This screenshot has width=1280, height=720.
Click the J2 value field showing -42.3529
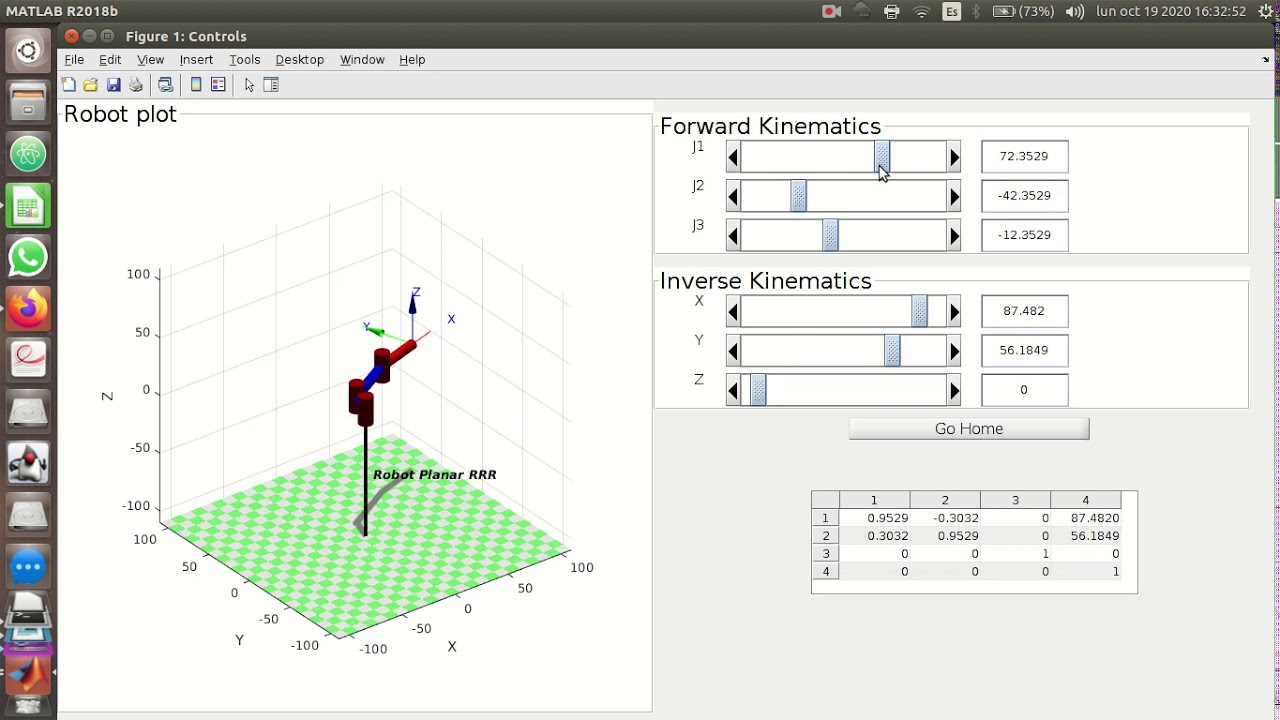1025,195
